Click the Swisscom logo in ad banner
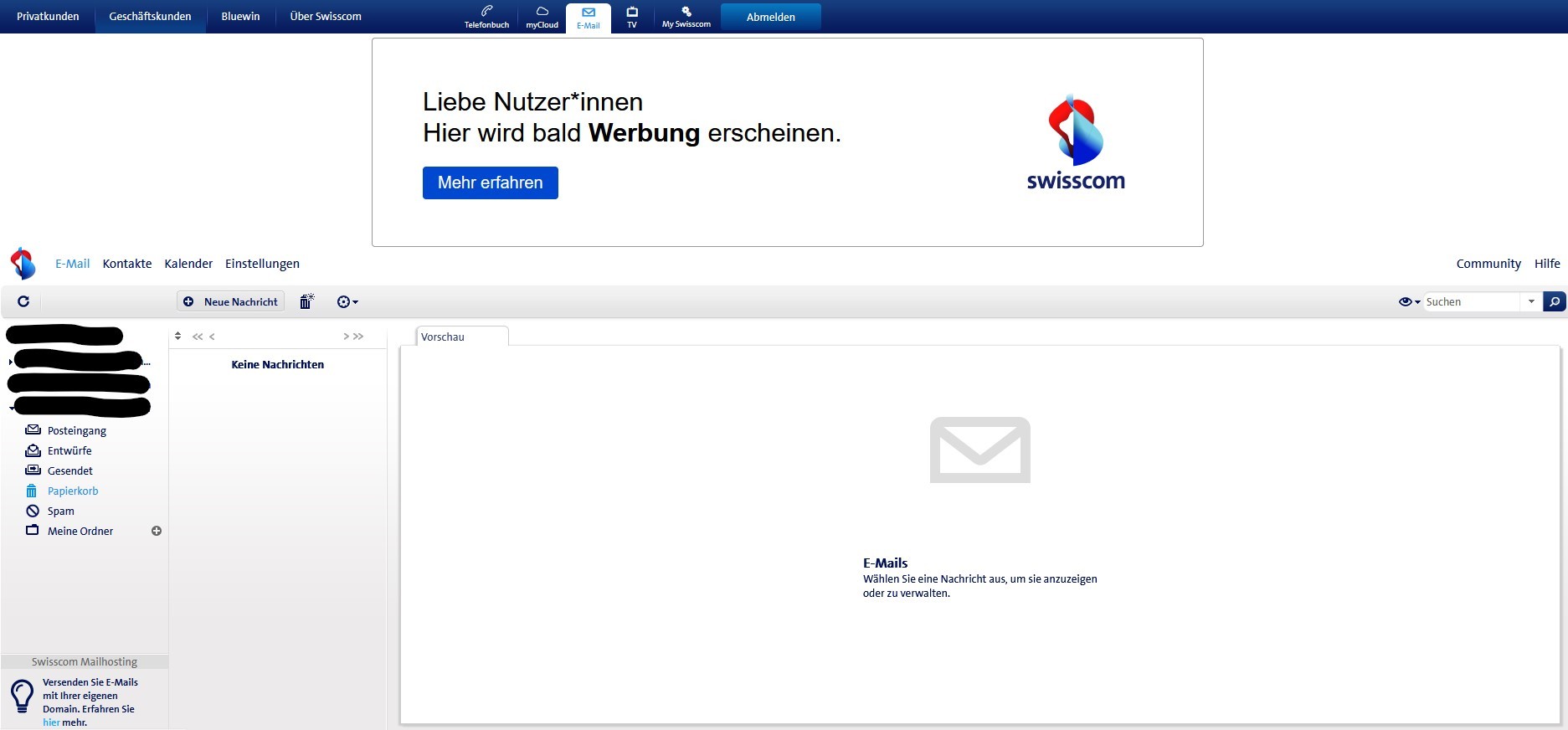The width and height of the screenshot is (1568, 730). pos(1076,143)
